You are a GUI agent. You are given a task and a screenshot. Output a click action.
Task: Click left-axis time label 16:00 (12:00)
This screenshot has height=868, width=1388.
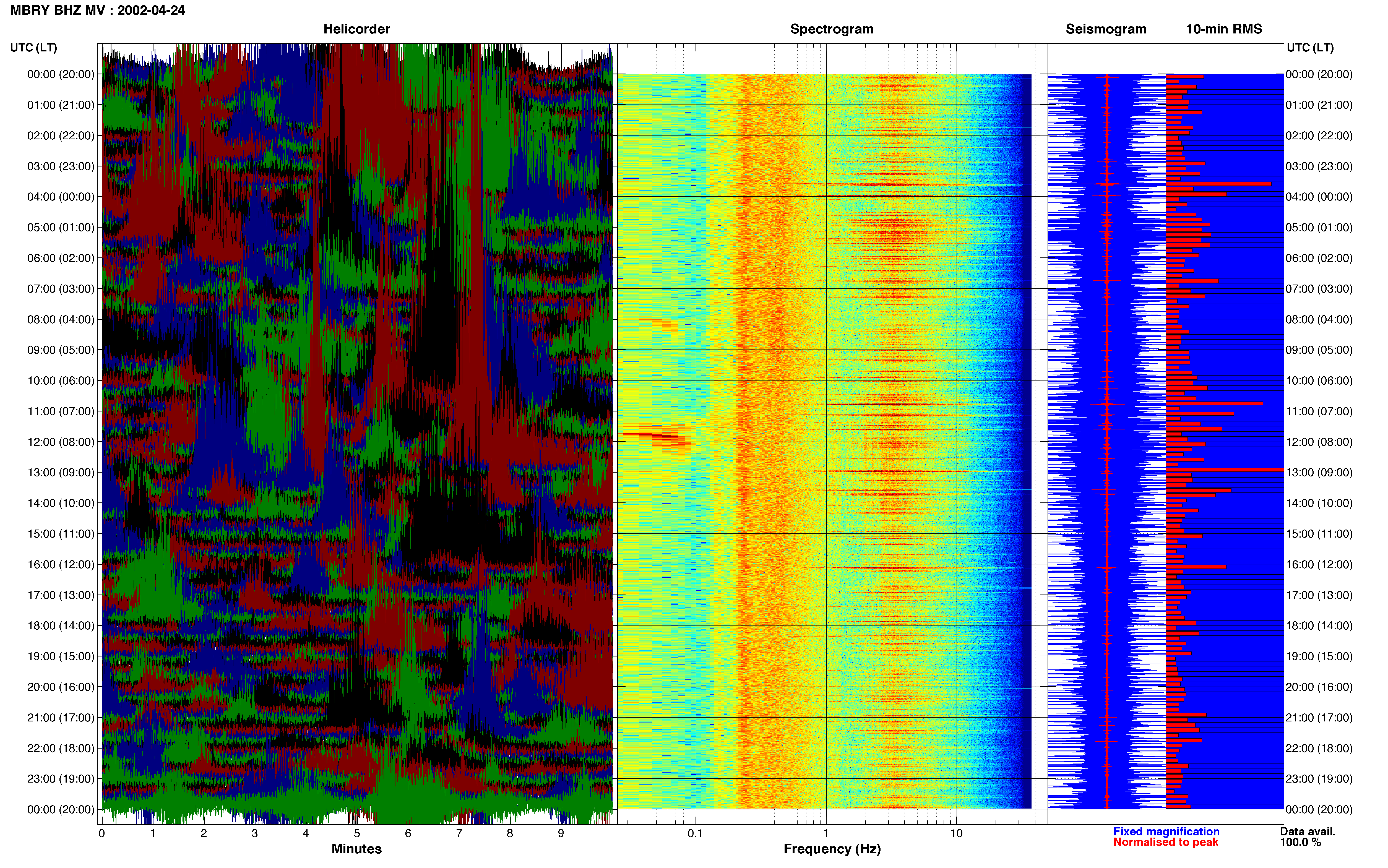click(x=61, y=564)
